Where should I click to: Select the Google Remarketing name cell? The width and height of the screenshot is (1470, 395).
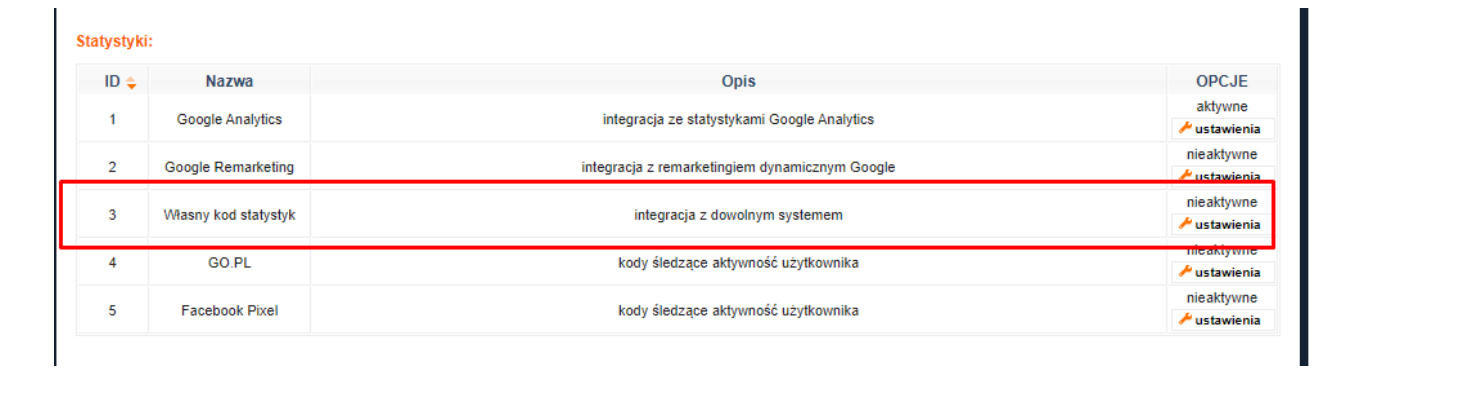229,167
